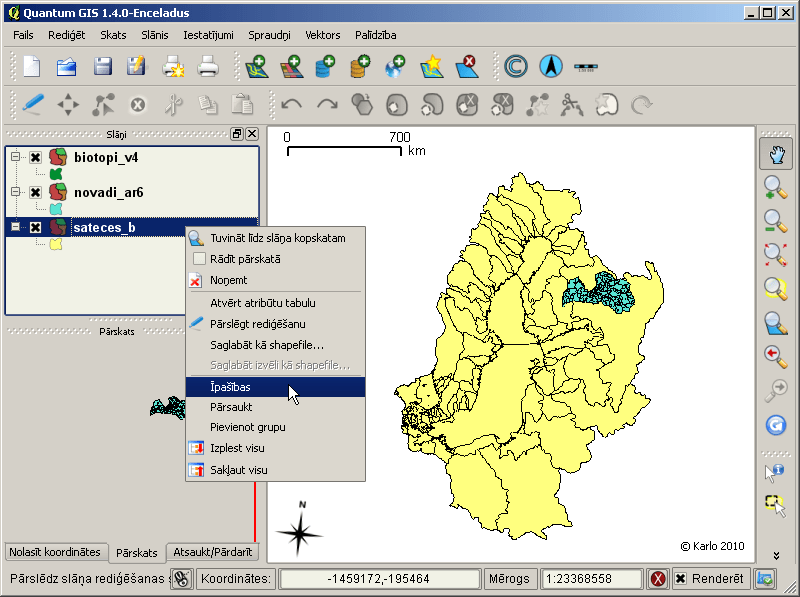
Task: Add SpatiaLite layer orange database icon
Action: (360, 66)
